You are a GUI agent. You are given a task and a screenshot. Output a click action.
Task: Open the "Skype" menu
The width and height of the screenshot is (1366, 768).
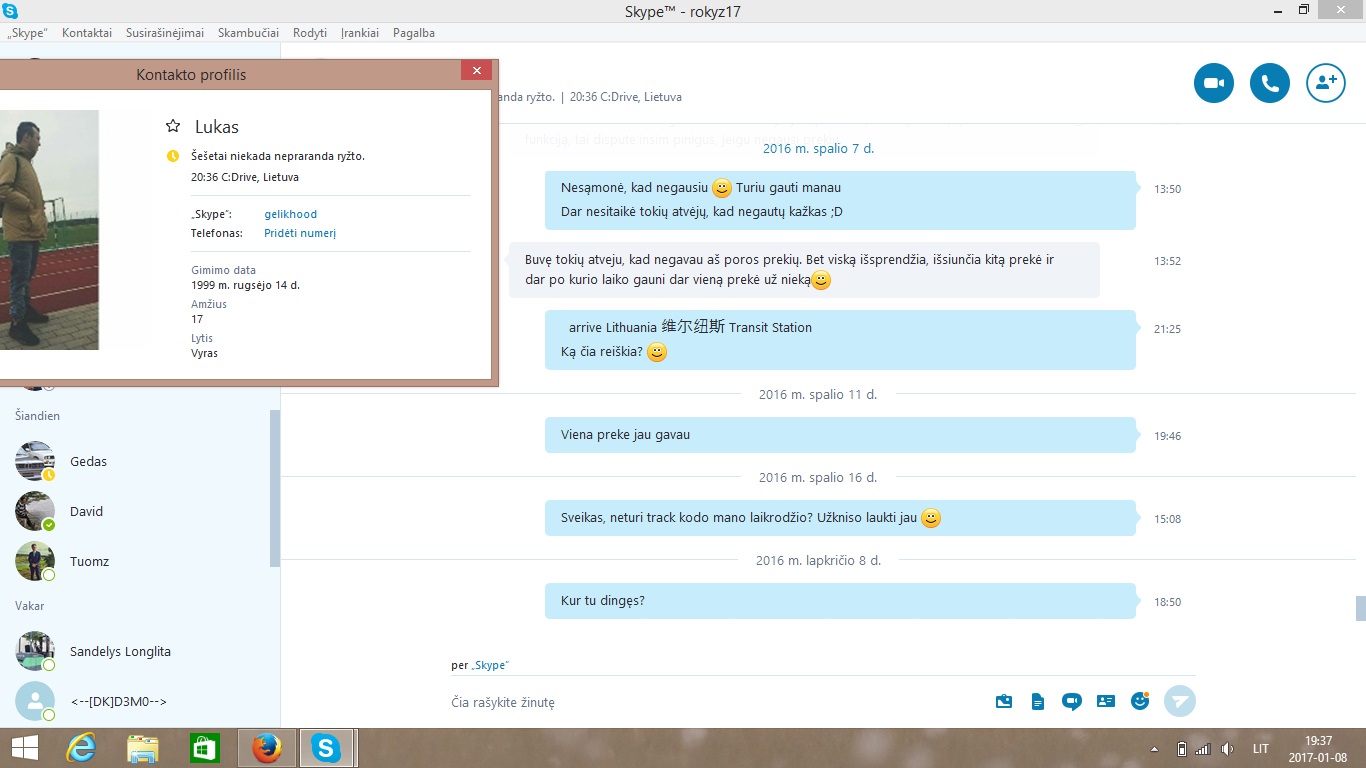(x=28, y=33)
